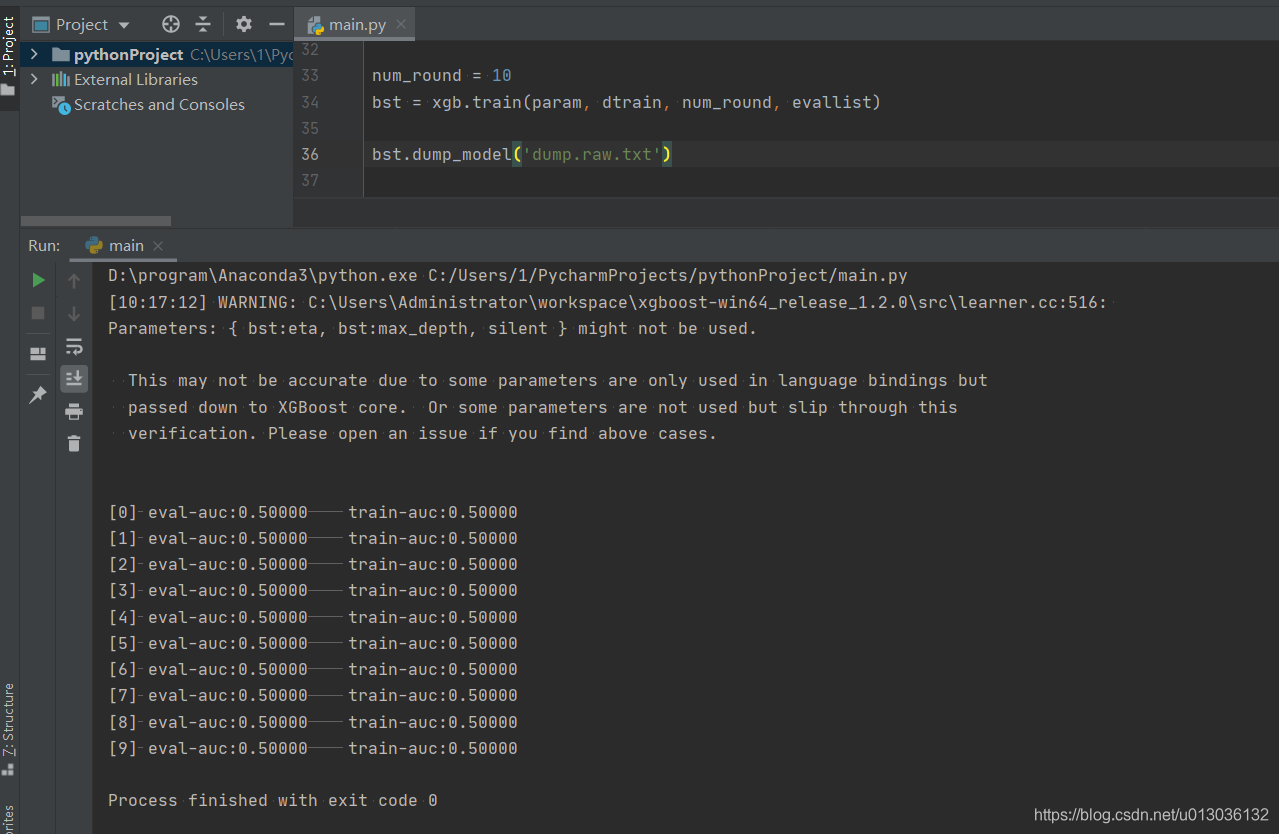This screenshot has width=1279, height=834.
Task: Open the Project panel settings gear
Action: pos(243,24)
